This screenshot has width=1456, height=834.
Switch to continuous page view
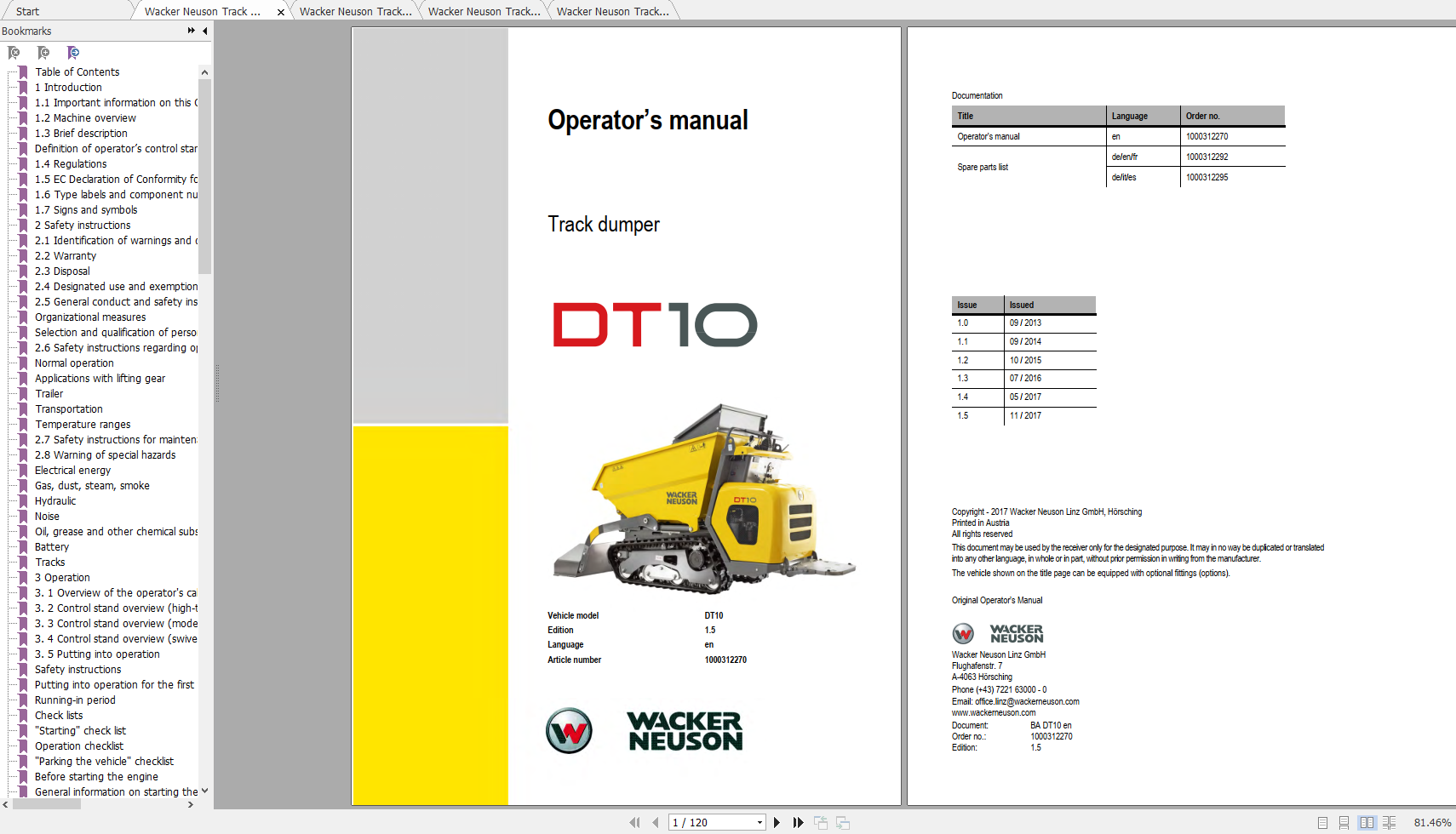pyautogui.click(x=1344, y=822)
